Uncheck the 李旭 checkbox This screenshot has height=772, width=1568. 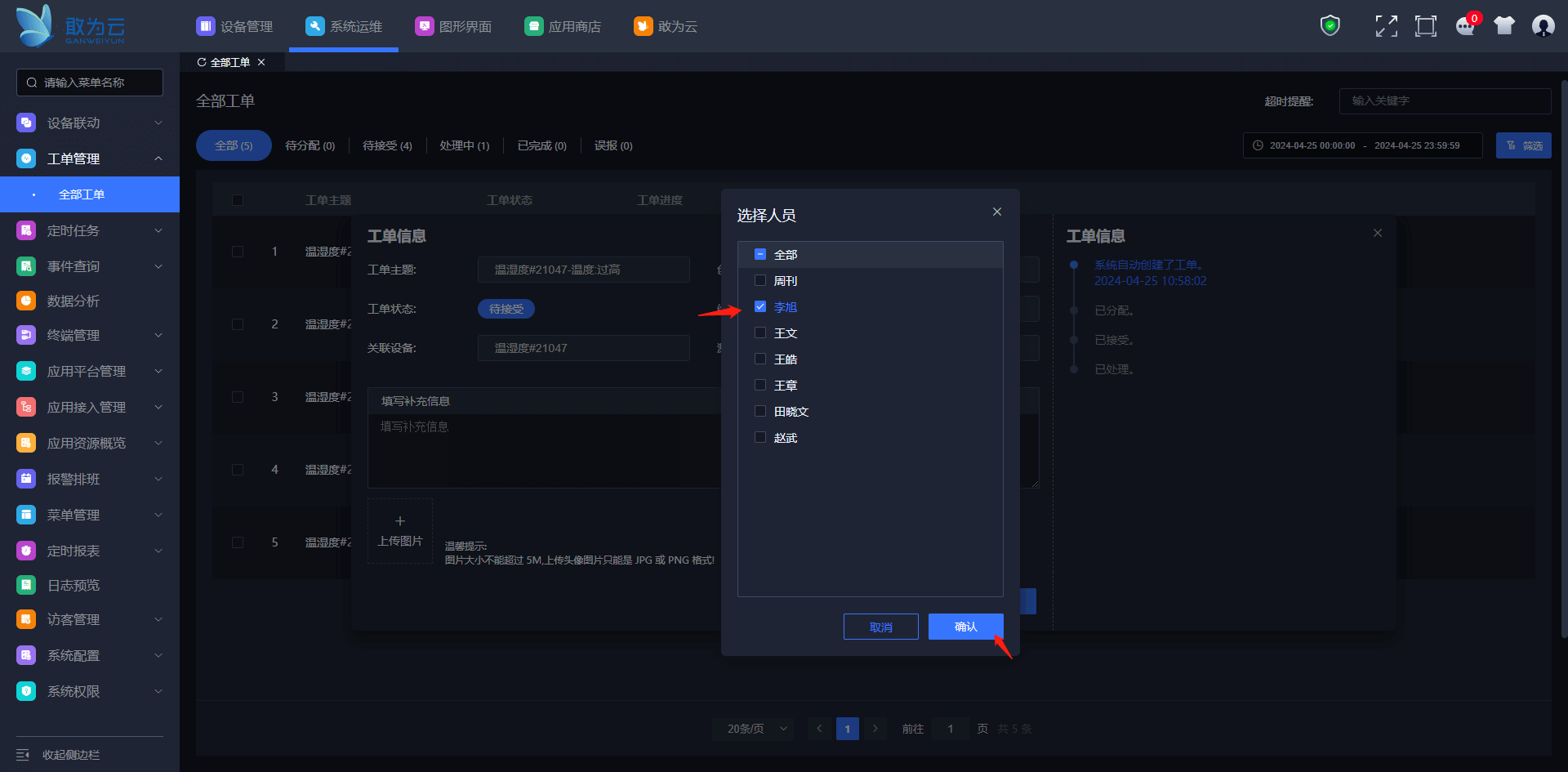(x=760, y=307)
